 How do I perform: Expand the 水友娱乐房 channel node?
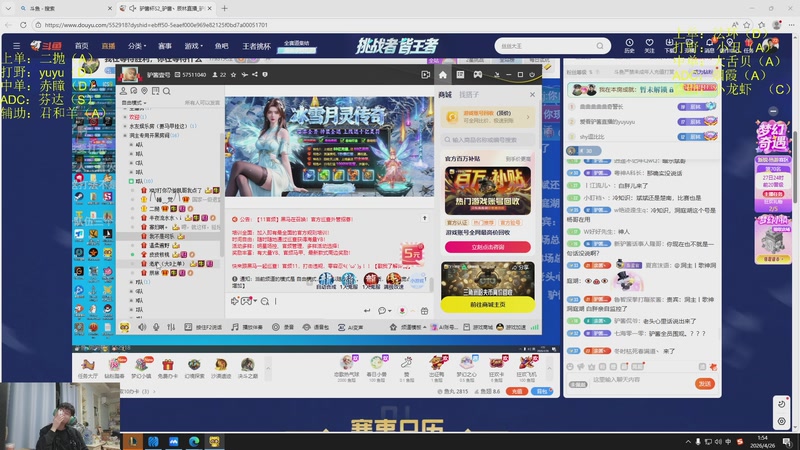(x=126, y=126)
